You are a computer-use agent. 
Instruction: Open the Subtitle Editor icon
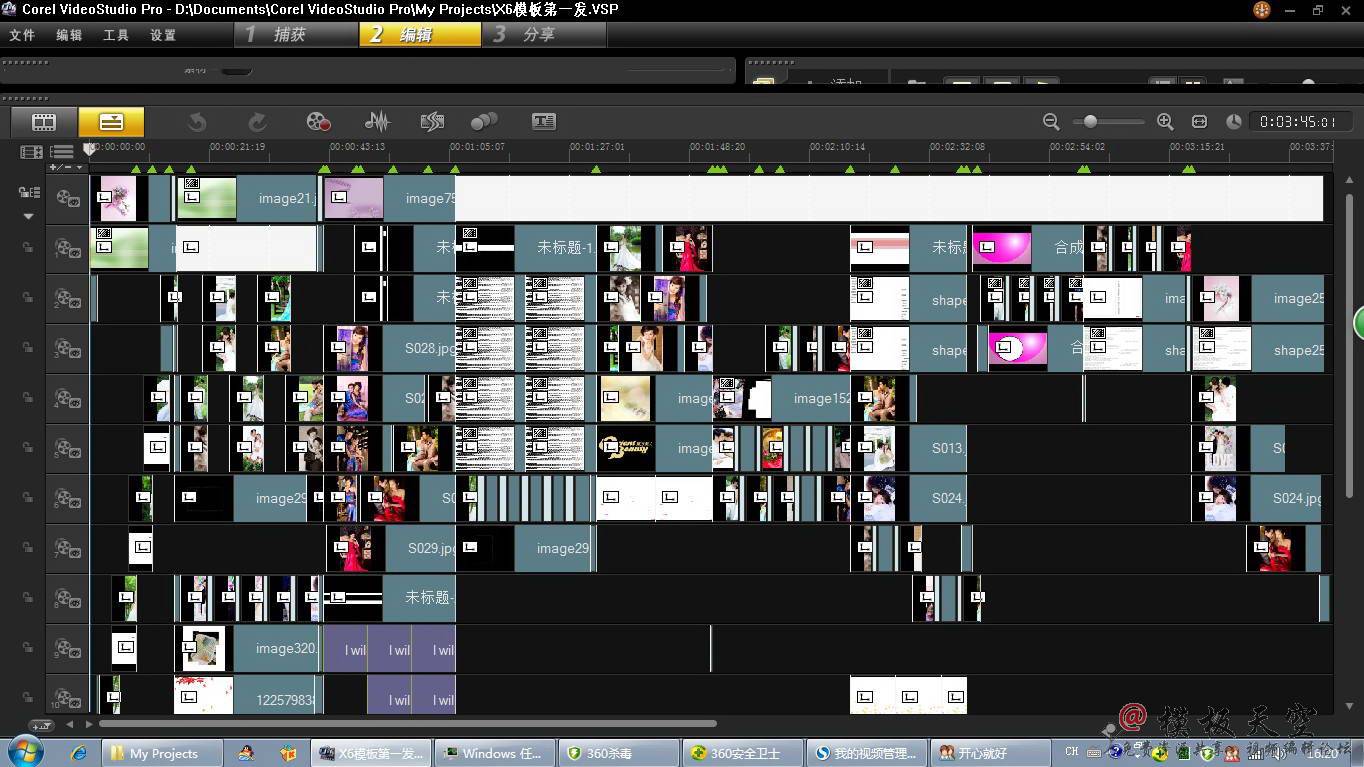[x=544, y=122]
